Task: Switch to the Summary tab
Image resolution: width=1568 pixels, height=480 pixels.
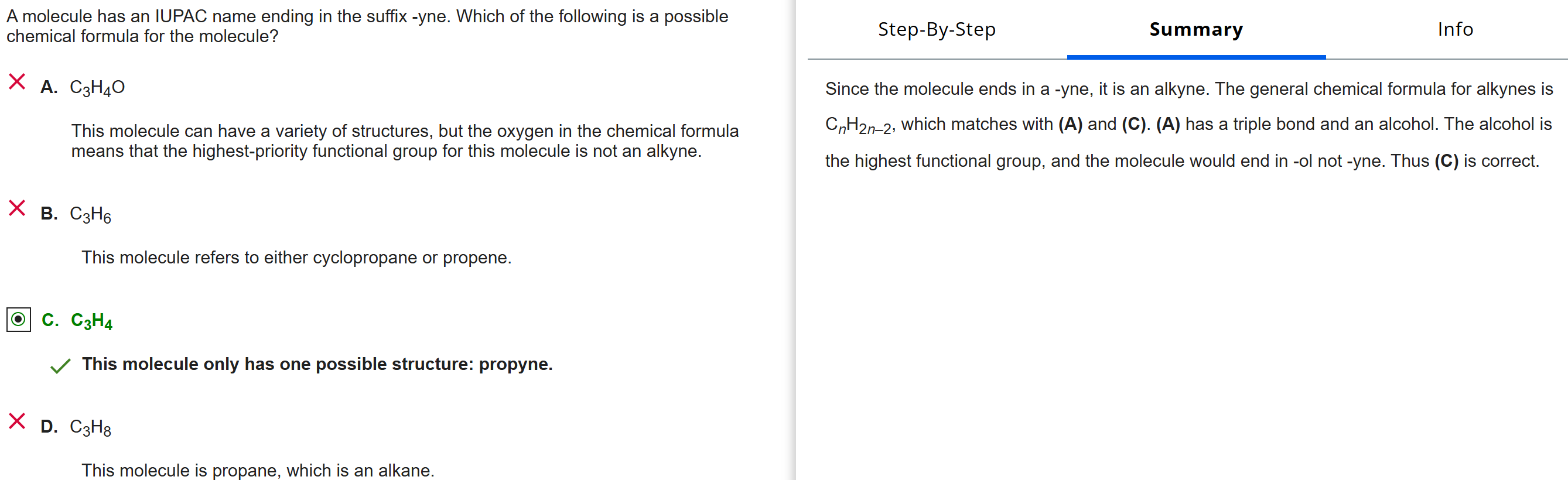Action: [1195, 29]
